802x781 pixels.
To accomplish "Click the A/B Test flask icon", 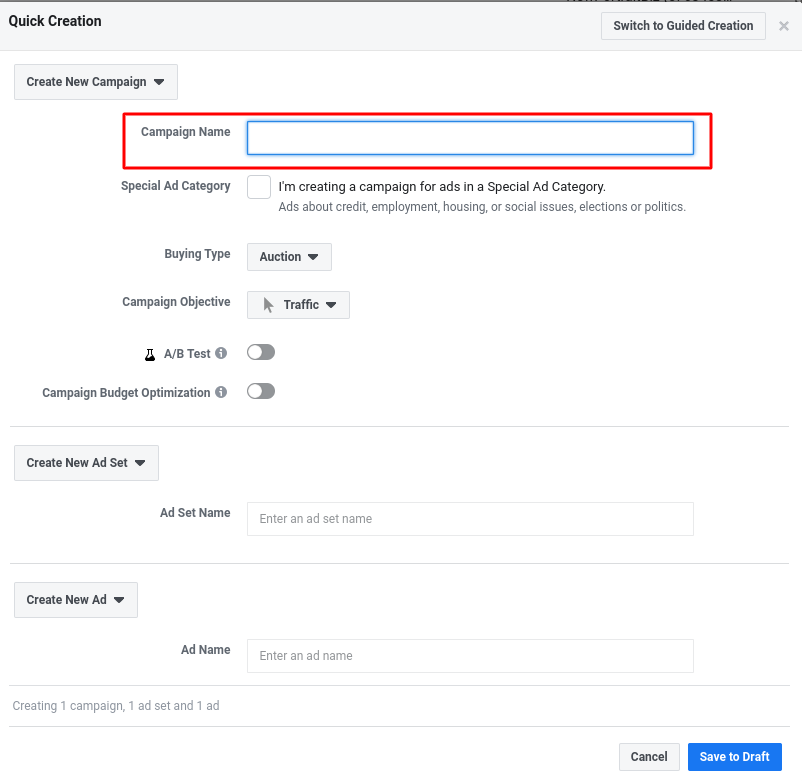I will 150,354.
